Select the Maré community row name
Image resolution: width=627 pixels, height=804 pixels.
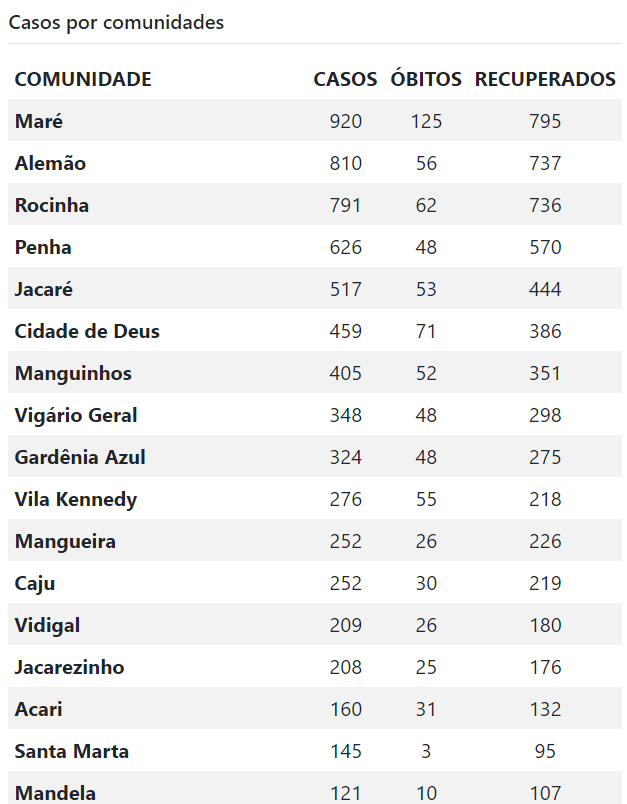tap(39, 121)
